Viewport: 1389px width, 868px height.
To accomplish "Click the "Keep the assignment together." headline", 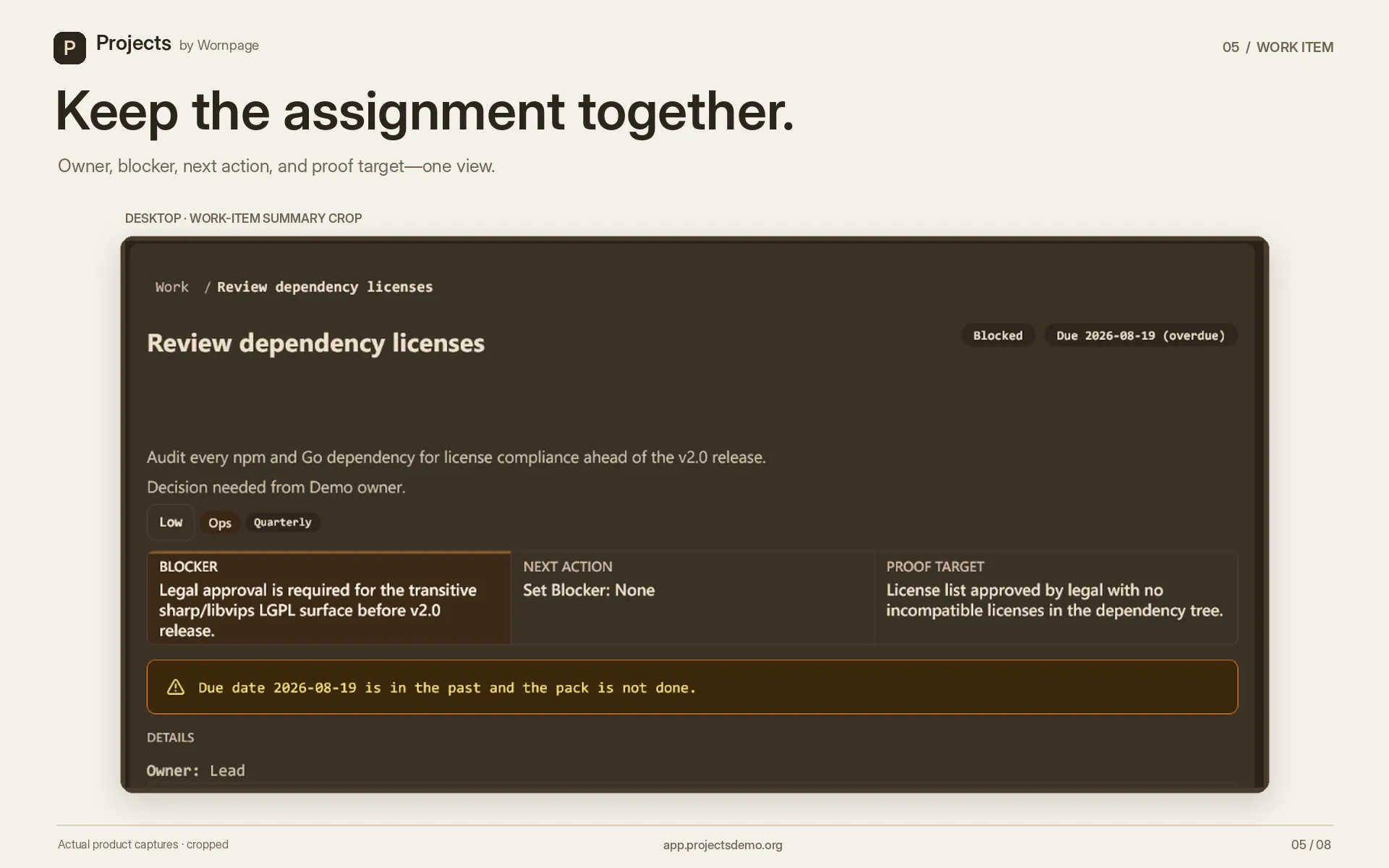I will [425, 112].
